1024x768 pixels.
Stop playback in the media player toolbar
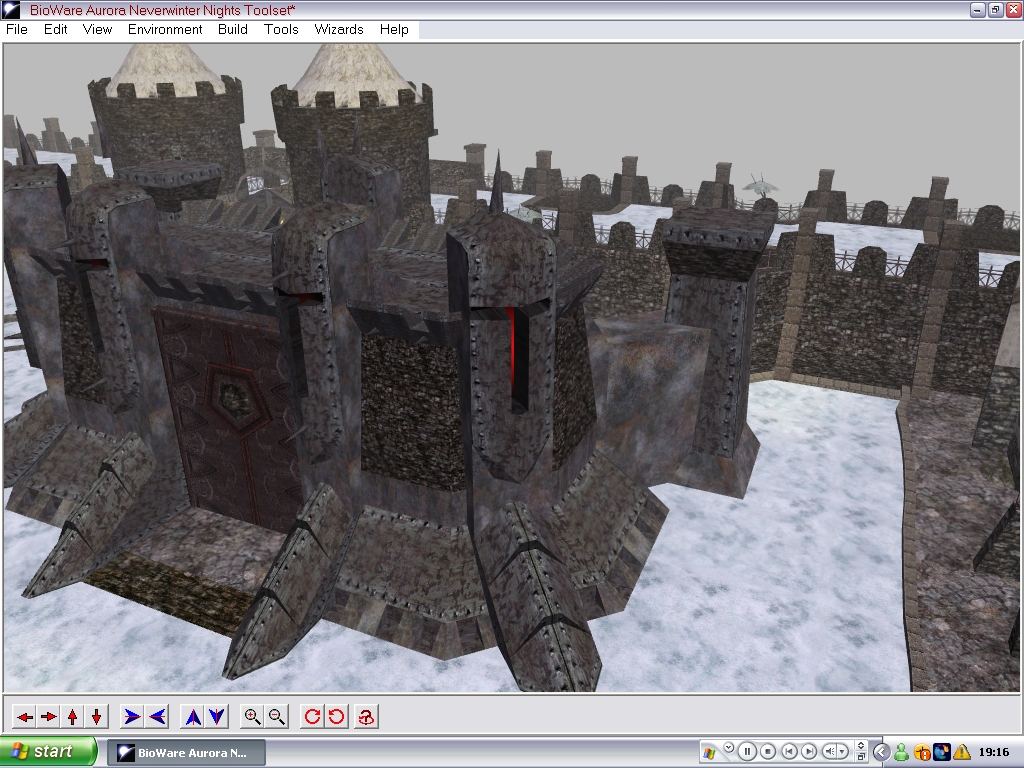coord(768,752)
